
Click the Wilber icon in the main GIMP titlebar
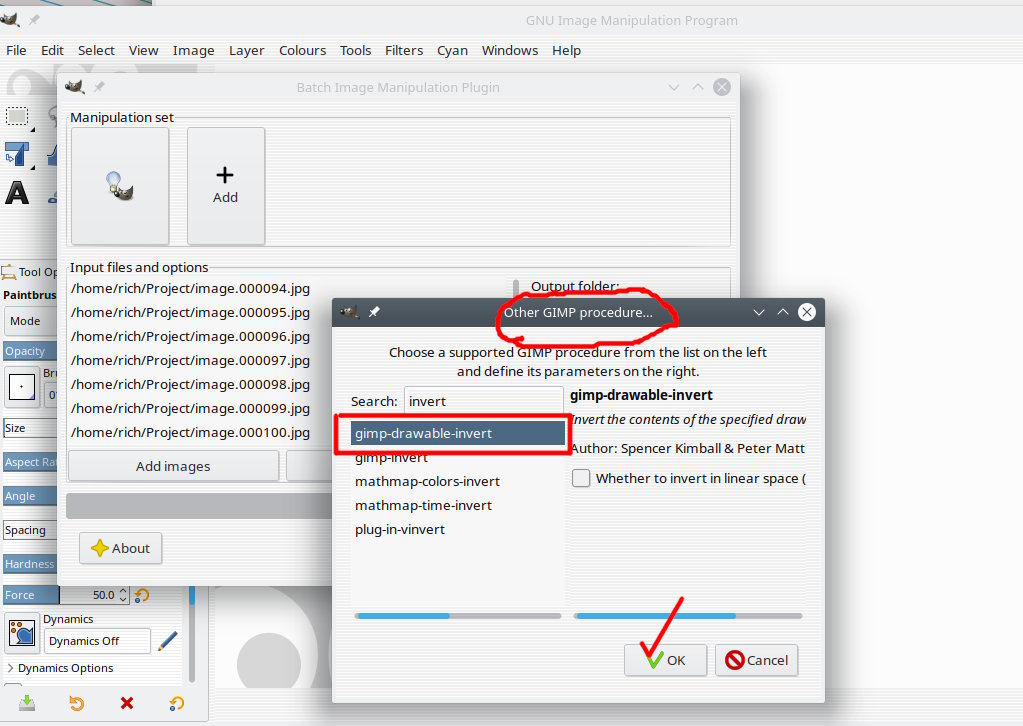(x=9, y=20)
